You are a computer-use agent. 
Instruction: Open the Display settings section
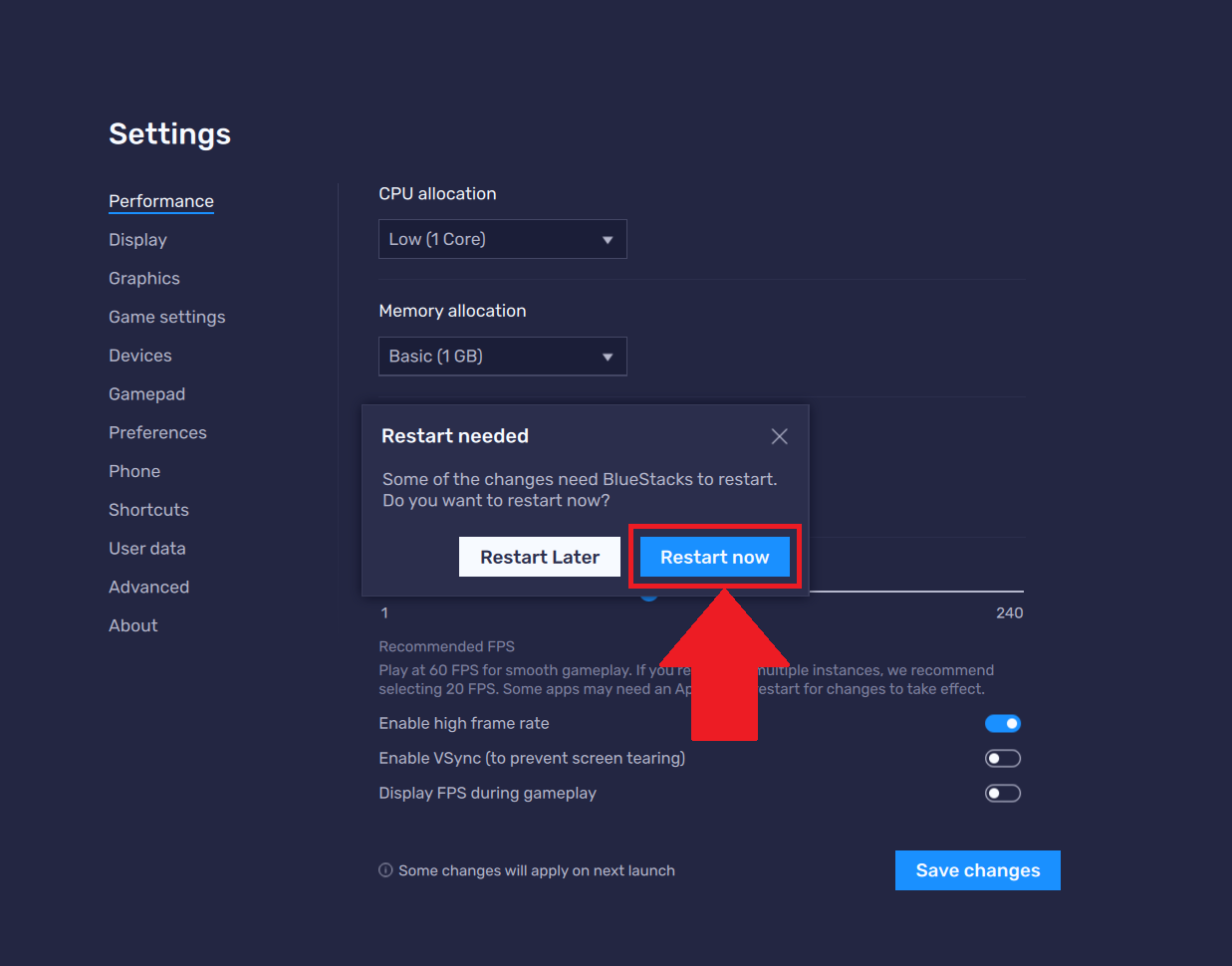[x=137, y=240]
